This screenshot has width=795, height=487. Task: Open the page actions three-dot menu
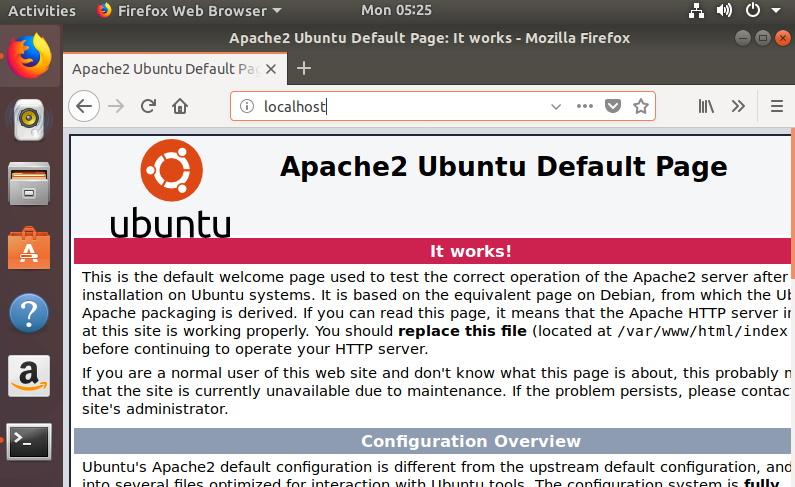[585, 106]
